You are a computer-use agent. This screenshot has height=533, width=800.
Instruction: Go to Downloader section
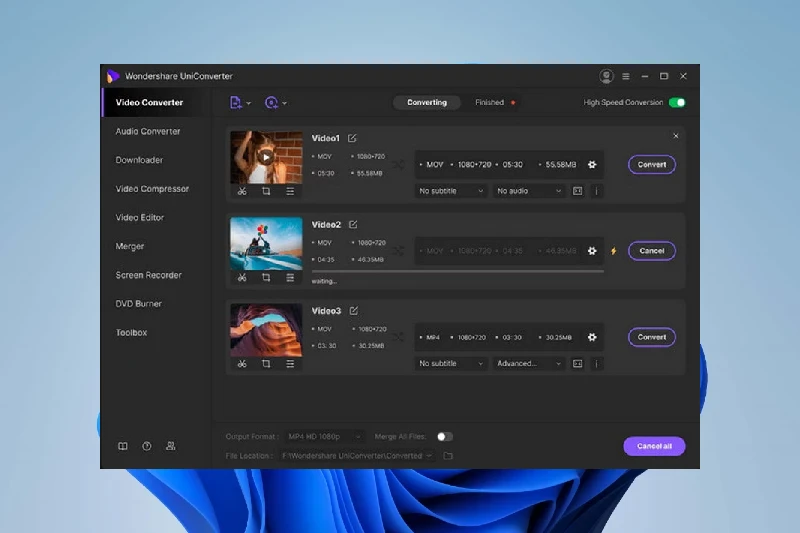[x=139, y=160]
